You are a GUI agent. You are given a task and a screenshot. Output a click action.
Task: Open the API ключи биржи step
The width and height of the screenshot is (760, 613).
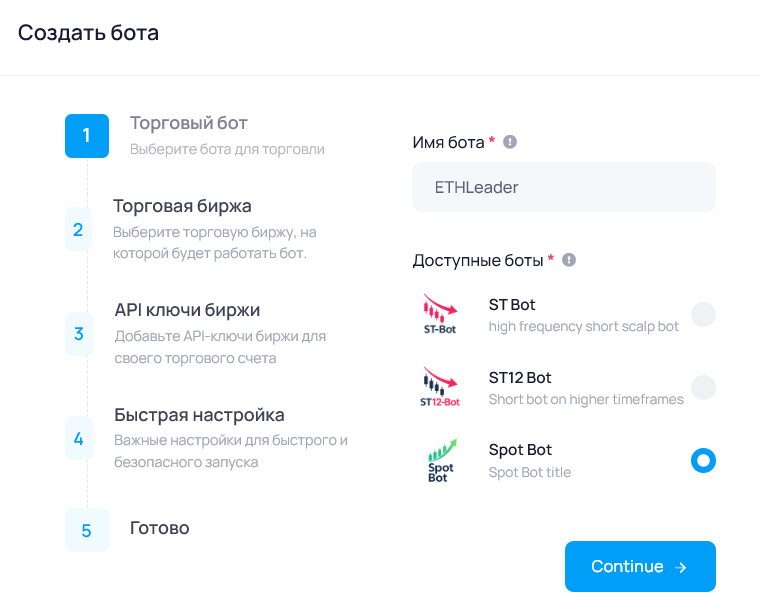tap(187, 310)
